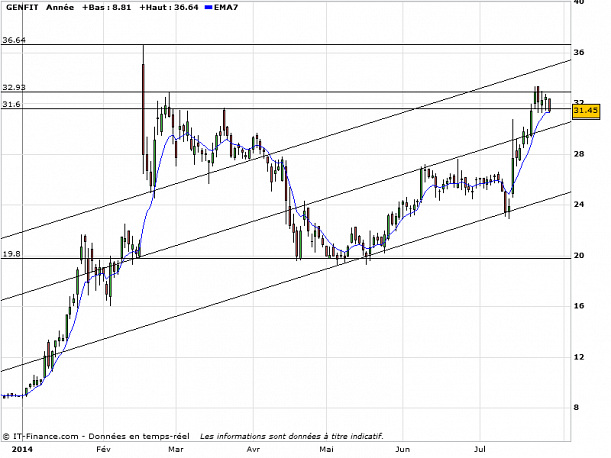This screenshot has height=458, width=611.
Task: Click the 19.8 support level label
Action: [11, 254]
